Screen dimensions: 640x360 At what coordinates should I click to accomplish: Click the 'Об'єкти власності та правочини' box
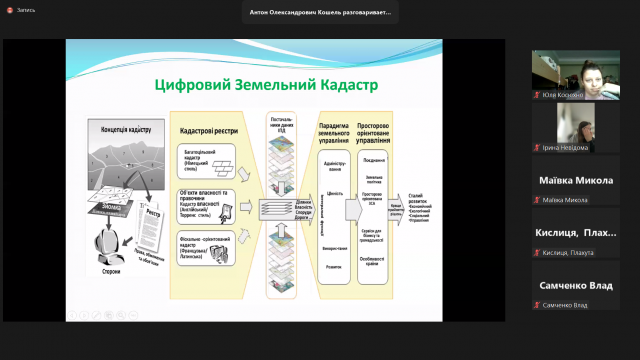point(206,207)
